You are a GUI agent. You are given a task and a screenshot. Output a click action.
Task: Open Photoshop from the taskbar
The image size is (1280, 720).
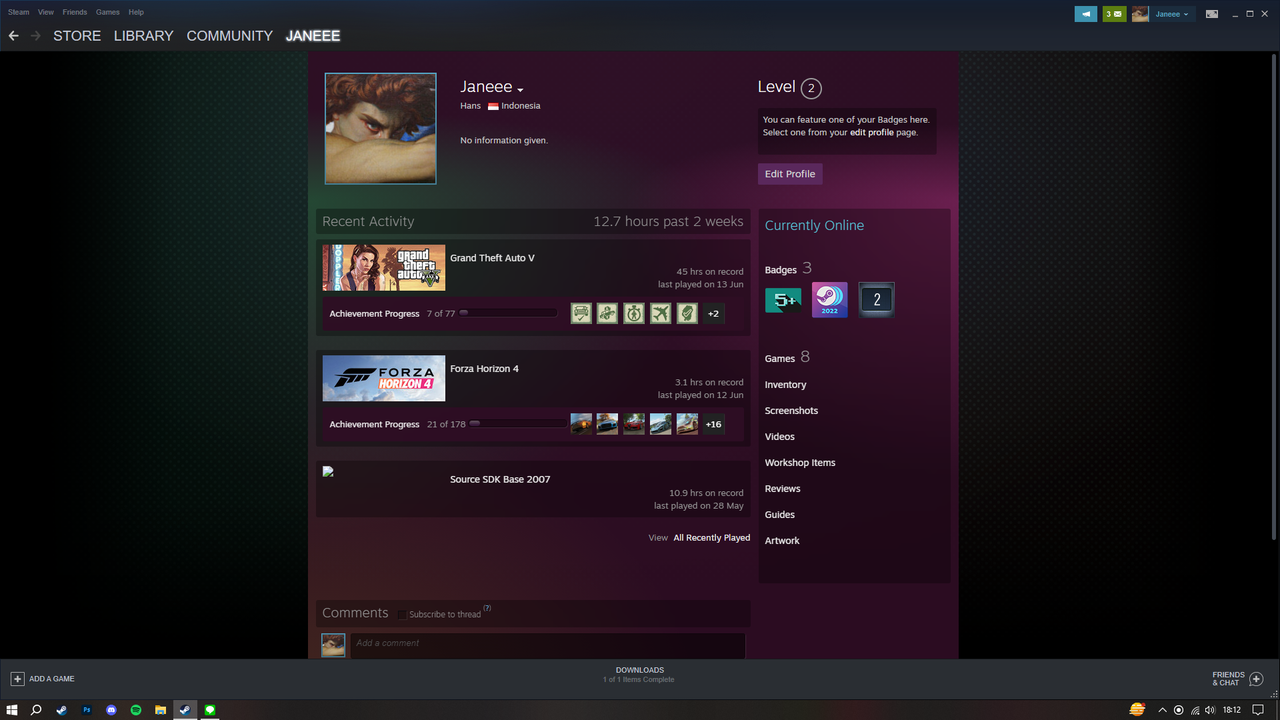pos(86,710)
